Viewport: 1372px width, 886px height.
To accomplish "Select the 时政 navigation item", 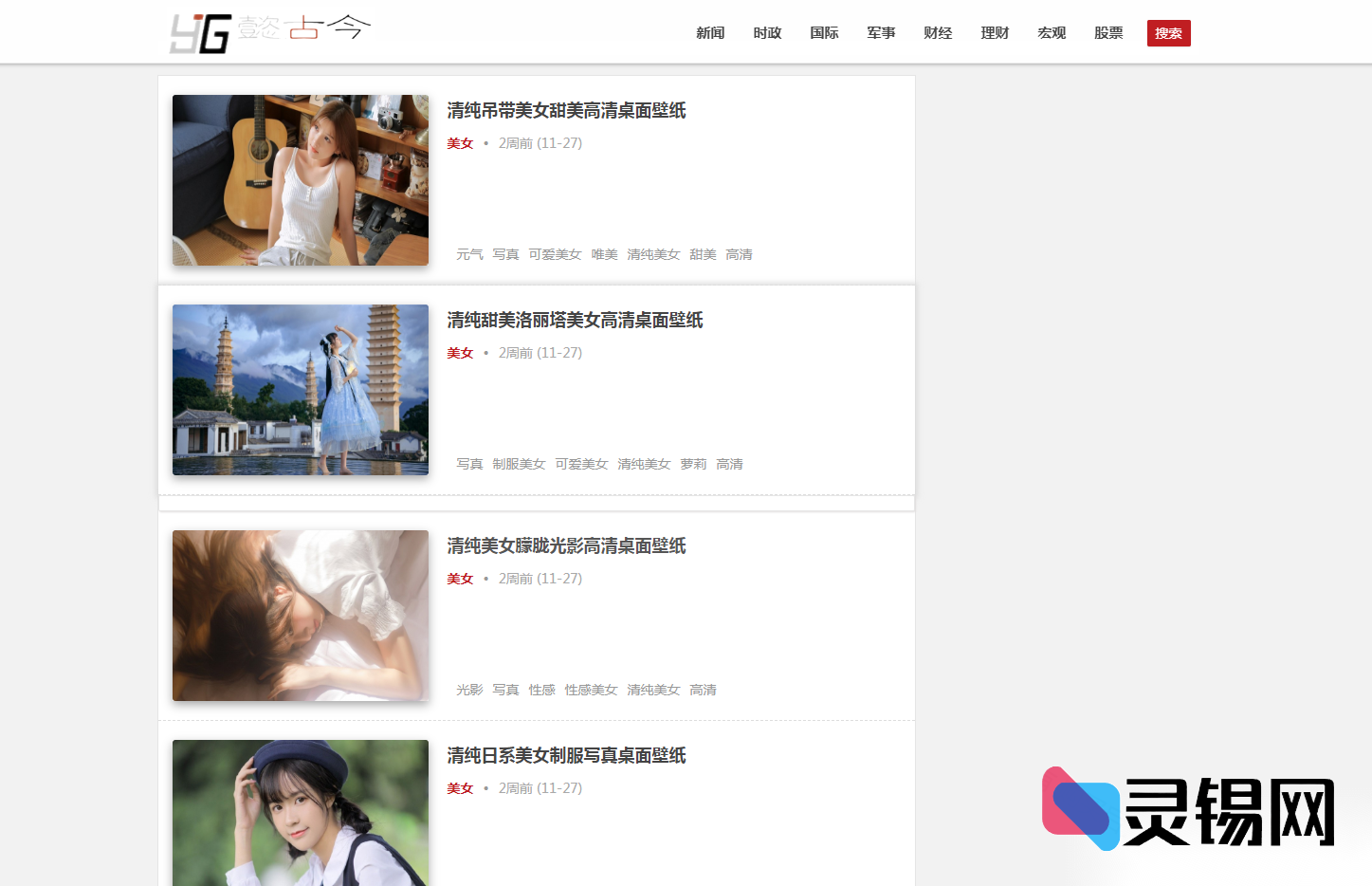I will (767, 32).
